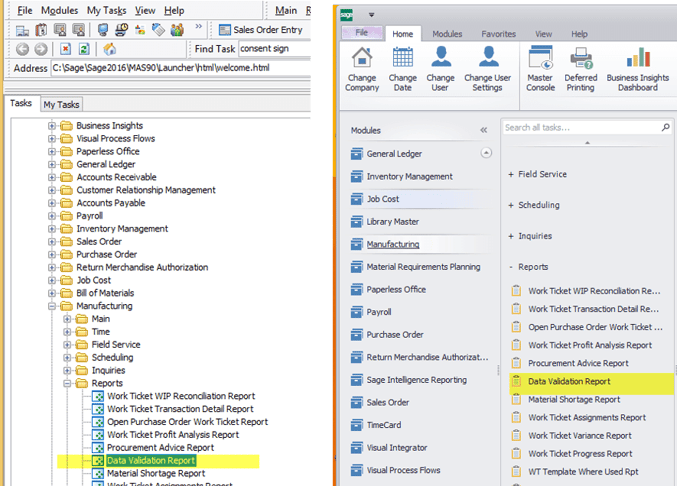Click the red Stop icon in the left toolbar
Image resolution: width=677 pixels, height=486 pixels.
[x=65, y=49]
